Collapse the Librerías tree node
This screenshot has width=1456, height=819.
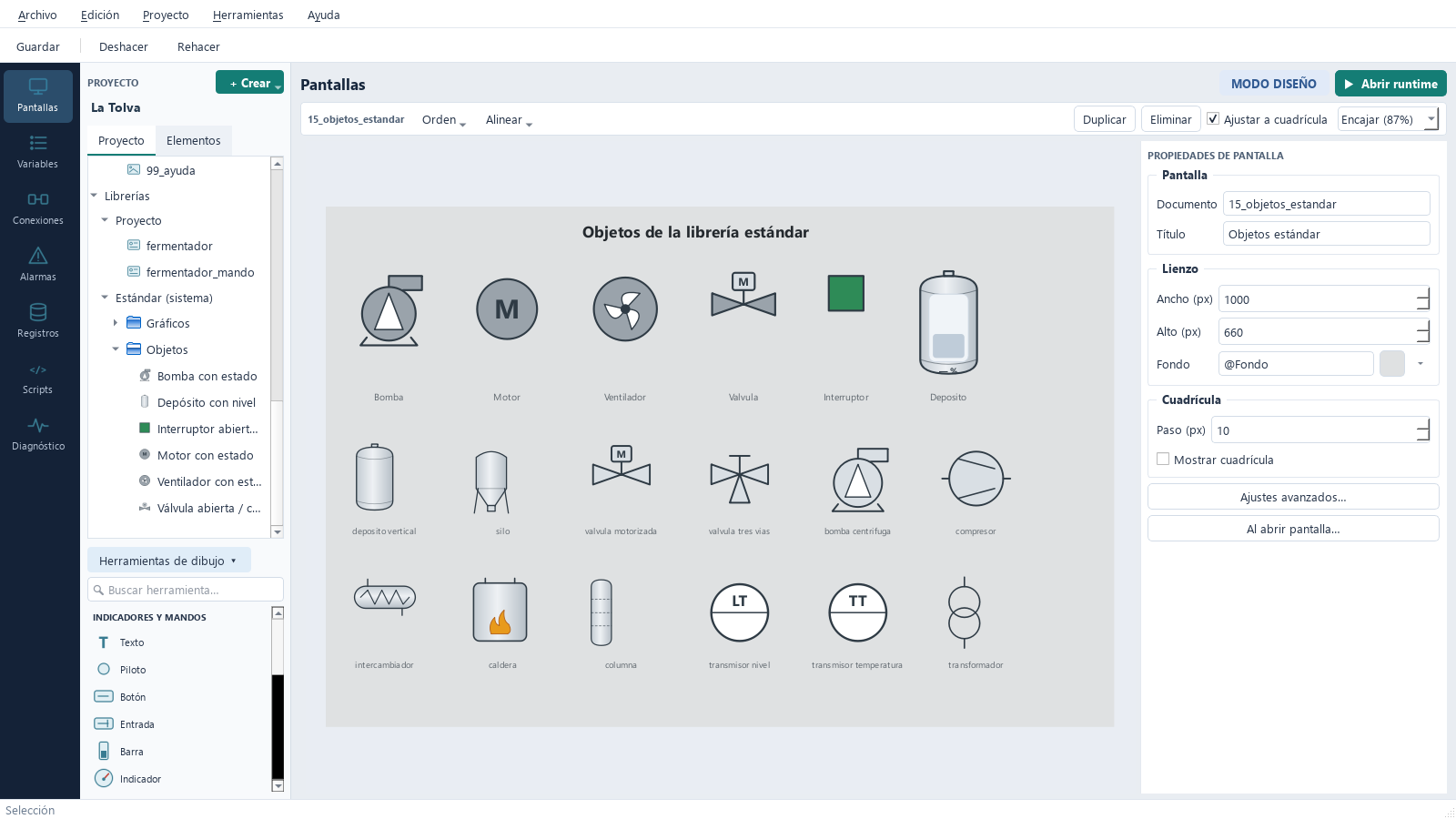click(94, 196)
